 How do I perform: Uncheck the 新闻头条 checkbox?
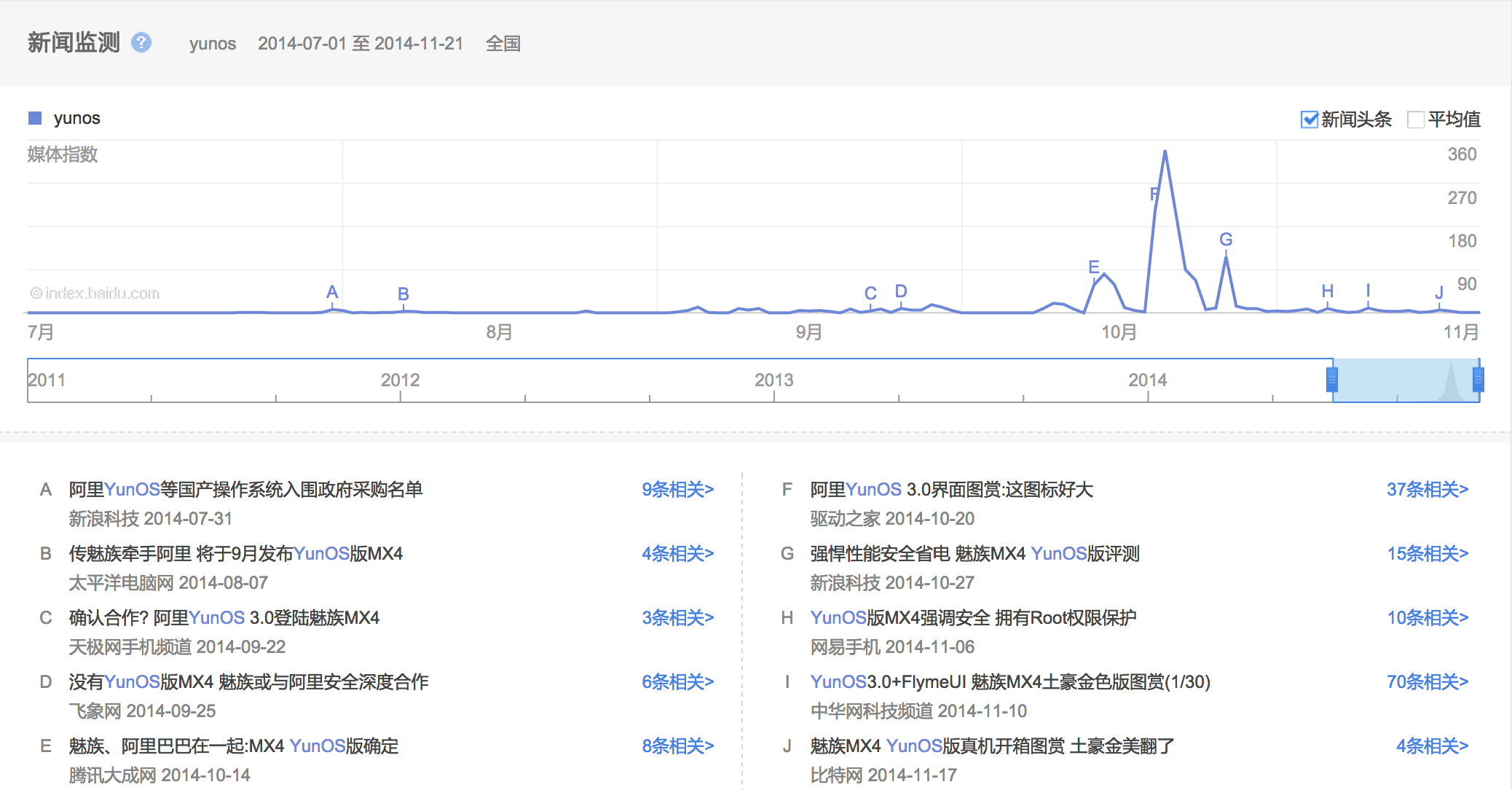1309,120
